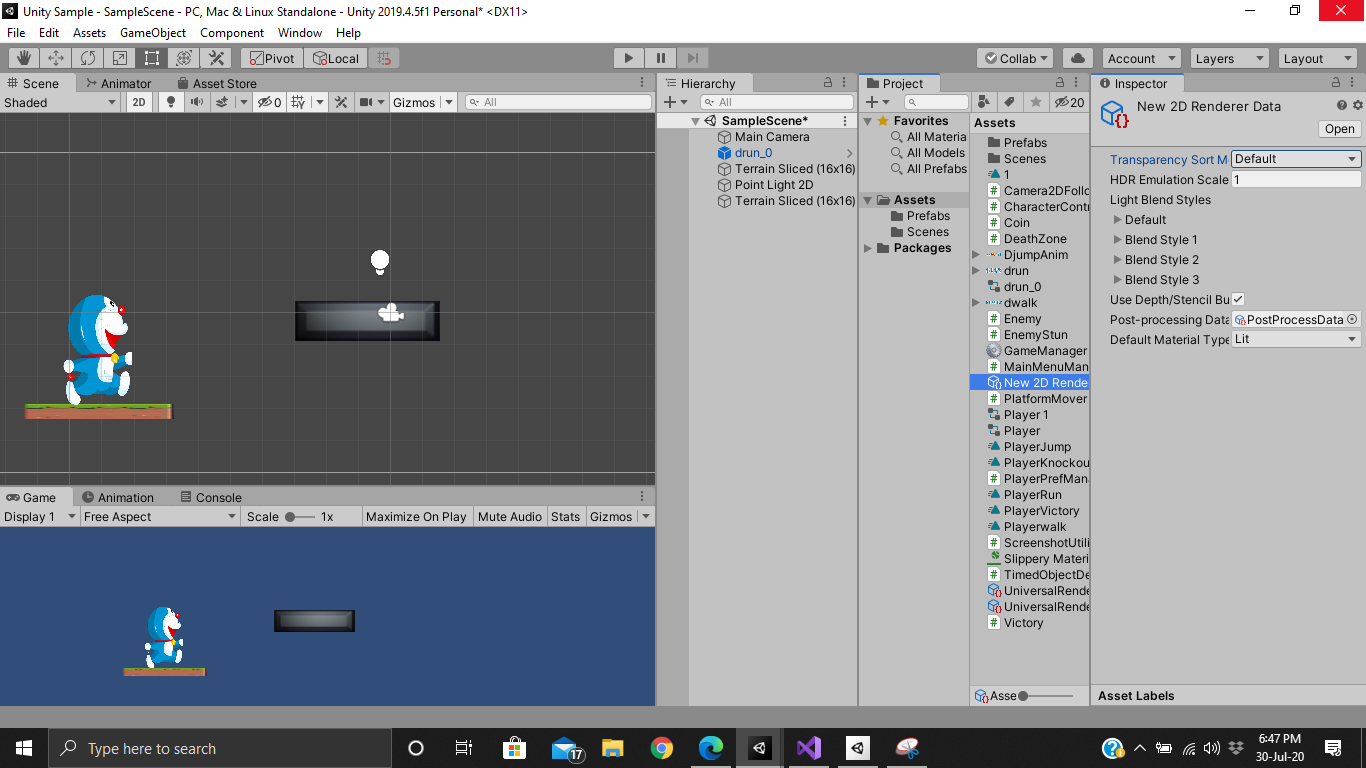Expand the dwalk asset
The image size is (1366, 768).
(976, 303)
